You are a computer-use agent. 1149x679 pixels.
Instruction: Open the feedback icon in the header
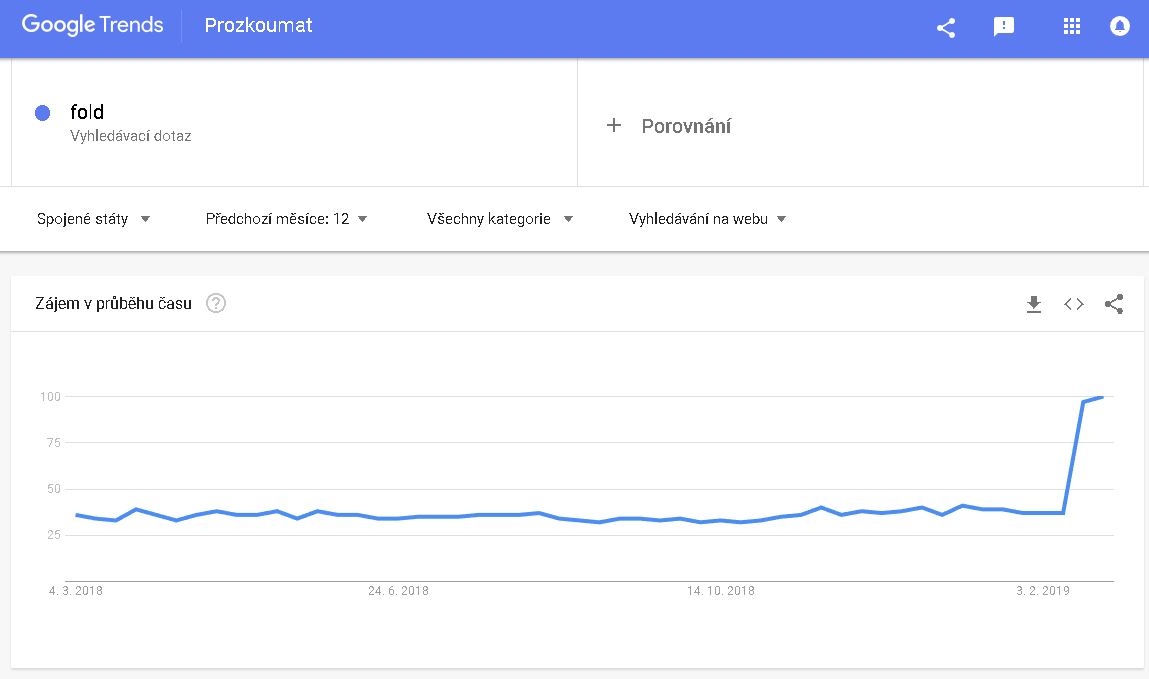pyautogui.click(x=1004, y=27)
